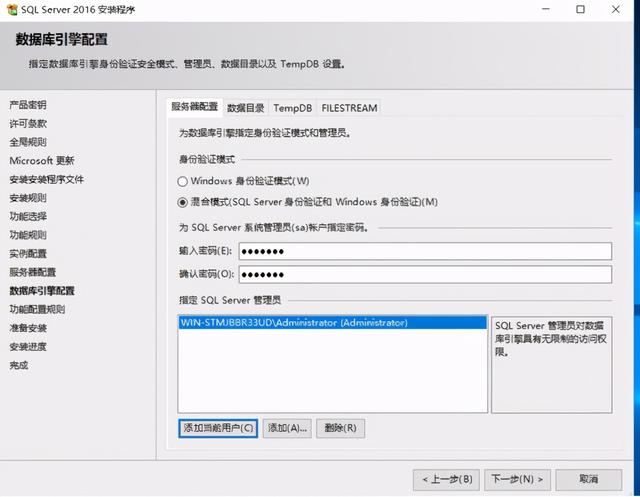Open the FILESTREAM tab
The image size is (640, 497).
349,108
